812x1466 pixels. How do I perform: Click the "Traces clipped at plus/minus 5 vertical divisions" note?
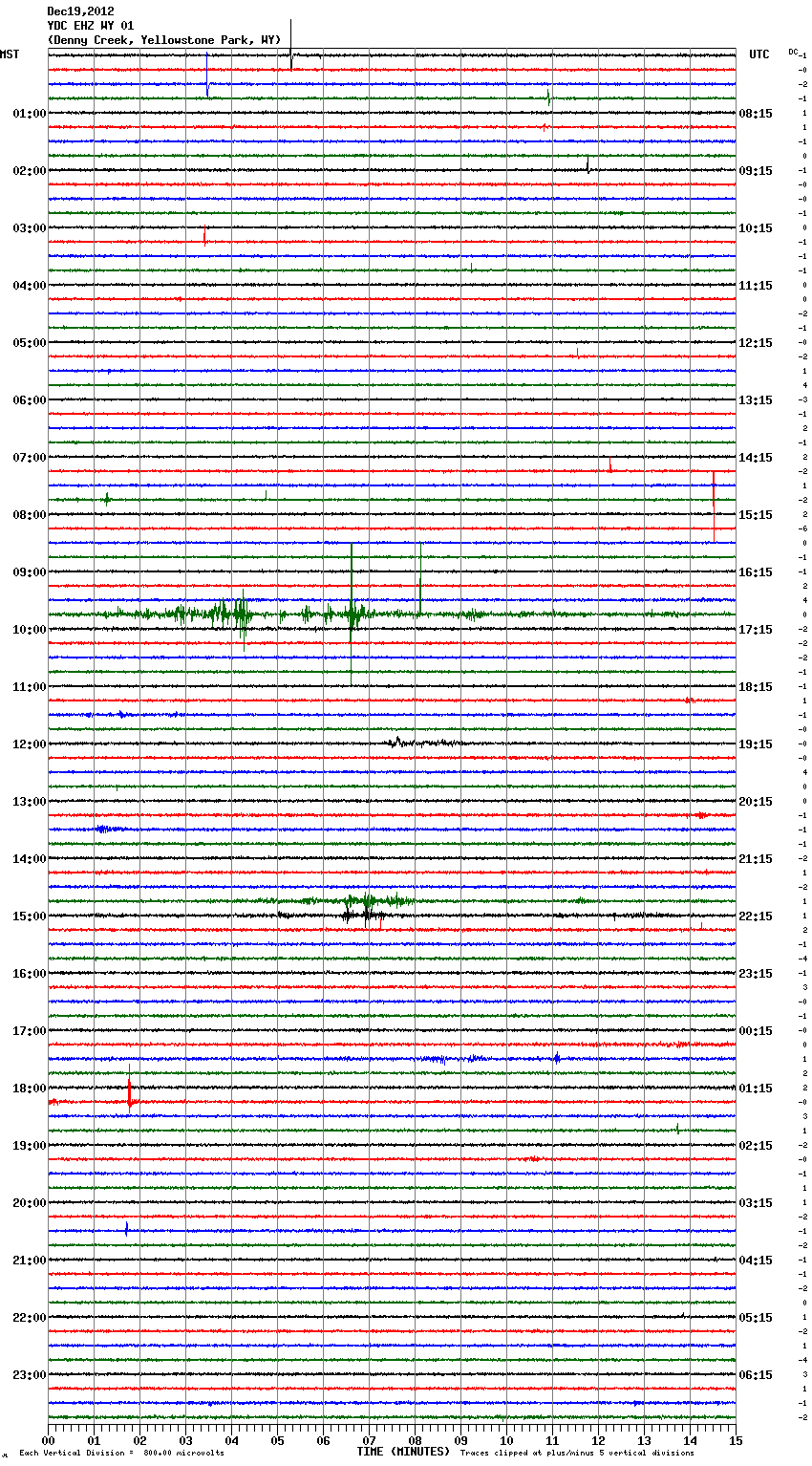[x=577, y=1454]
